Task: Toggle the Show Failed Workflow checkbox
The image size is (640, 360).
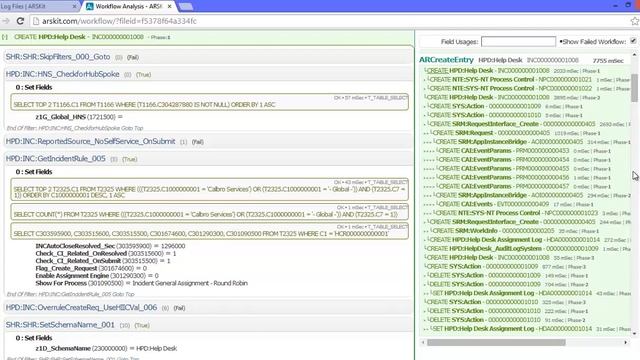Action: tap(633, 41)
